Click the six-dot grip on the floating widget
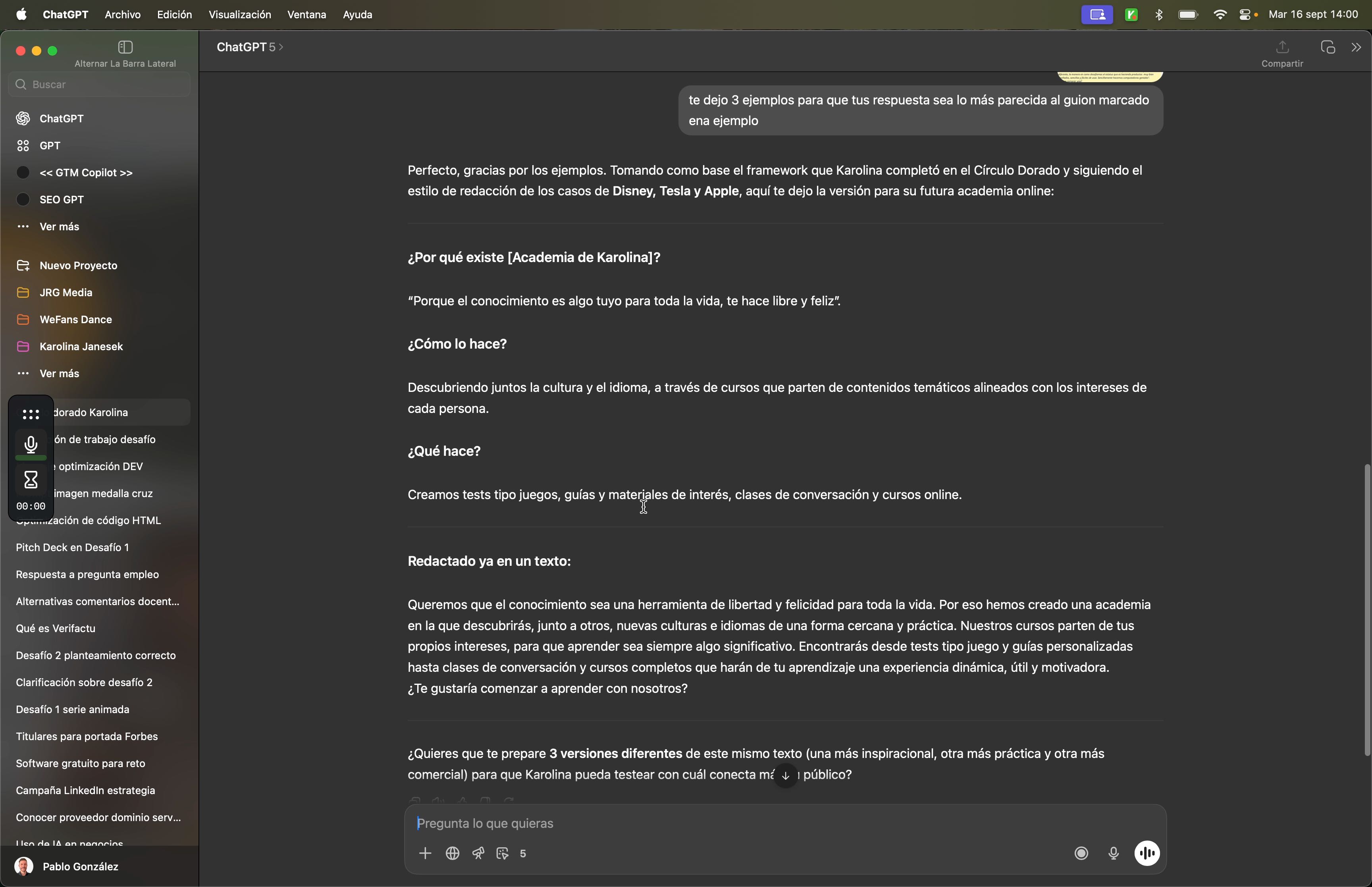 [x=31, y=414]
